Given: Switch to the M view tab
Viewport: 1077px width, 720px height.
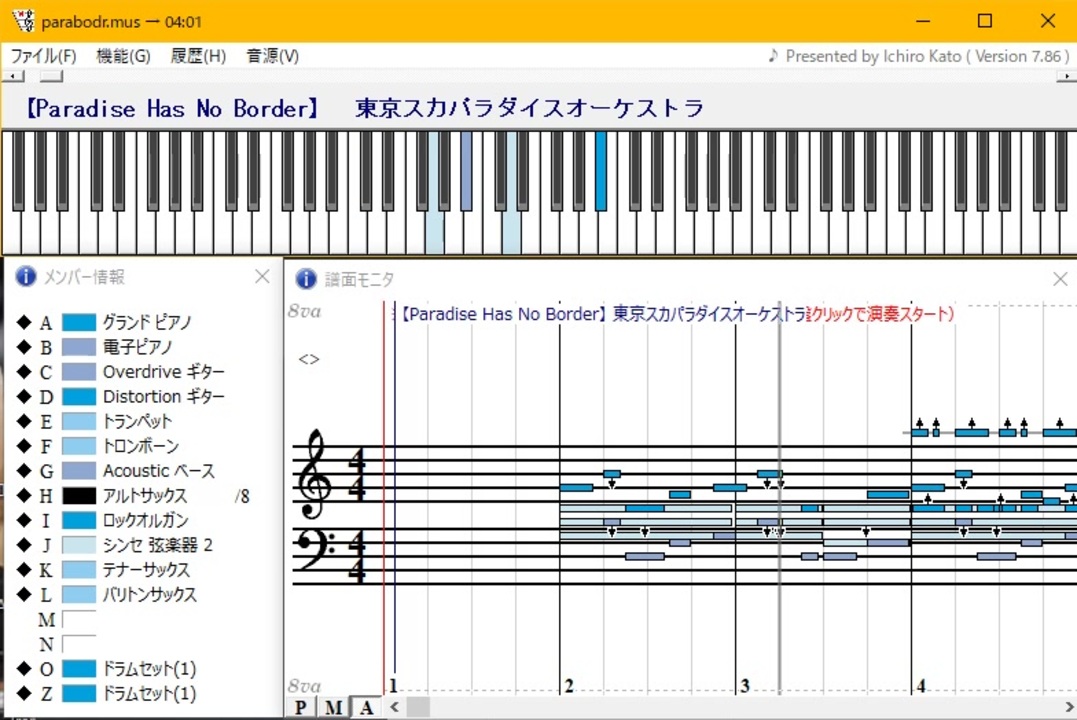Looking at the screenshot, I should click(x=333, y=707).
